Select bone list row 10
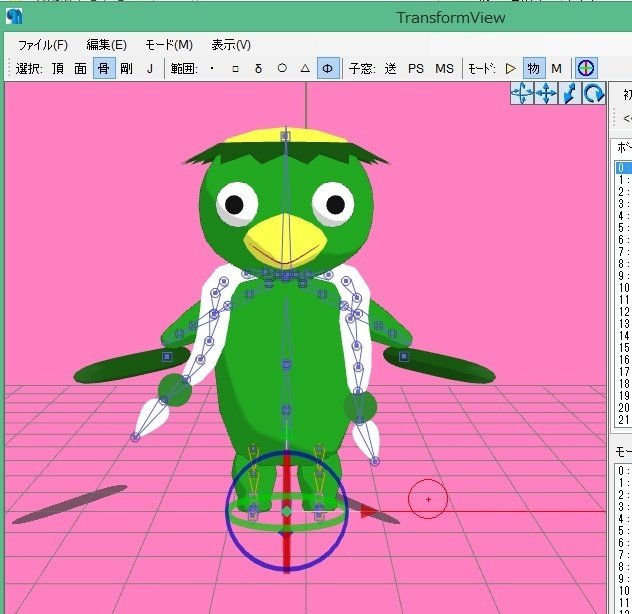Viewport: 632px width, 614px height. point(624,287)
